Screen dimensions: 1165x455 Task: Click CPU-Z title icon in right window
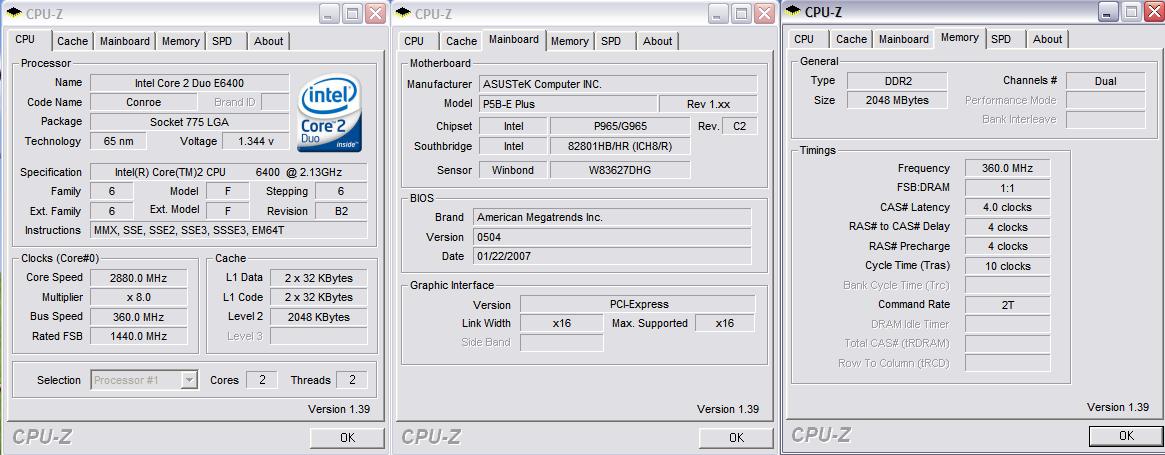[793, 11]
